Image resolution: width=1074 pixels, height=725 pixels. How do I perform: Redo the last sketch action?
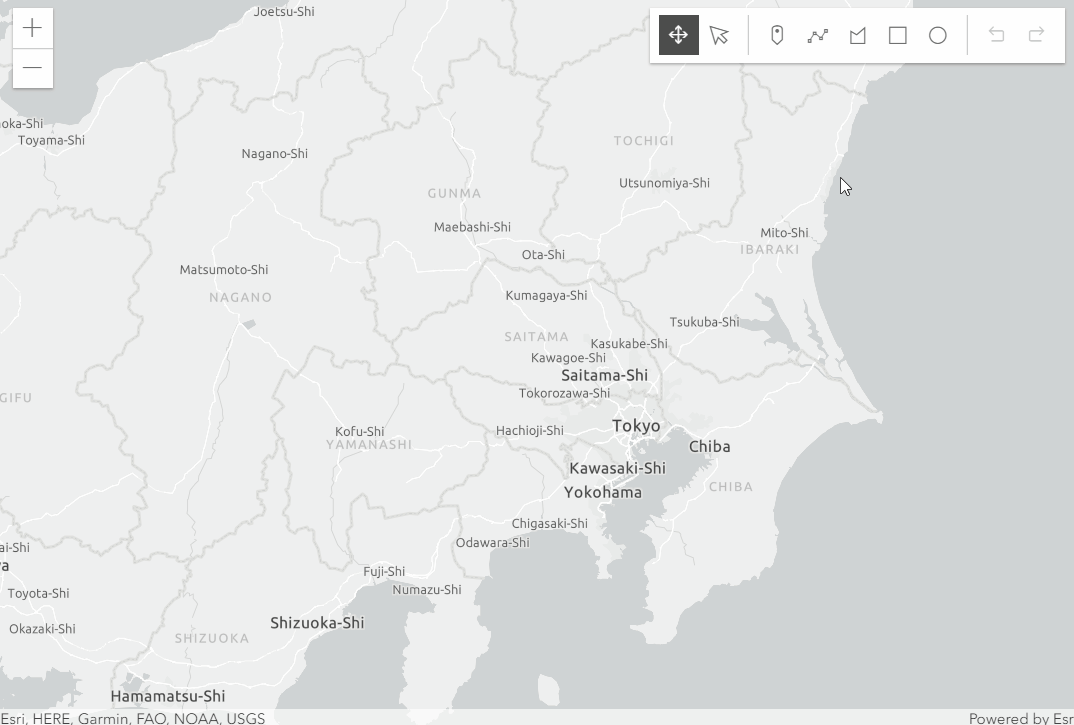(1036, 35)
